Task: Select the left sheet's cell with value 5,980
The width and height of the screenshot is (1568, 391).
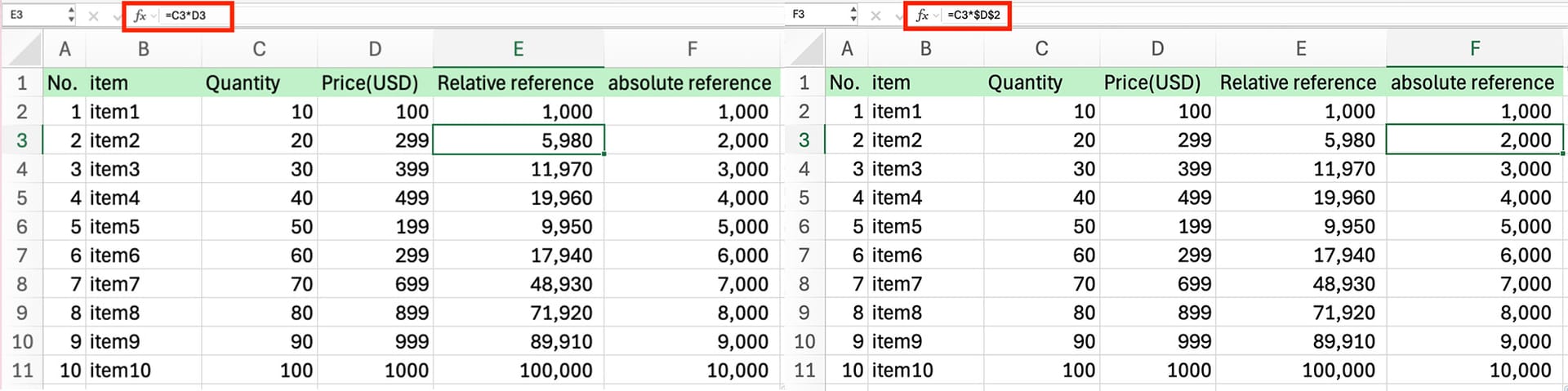Action: coord(518,140)
